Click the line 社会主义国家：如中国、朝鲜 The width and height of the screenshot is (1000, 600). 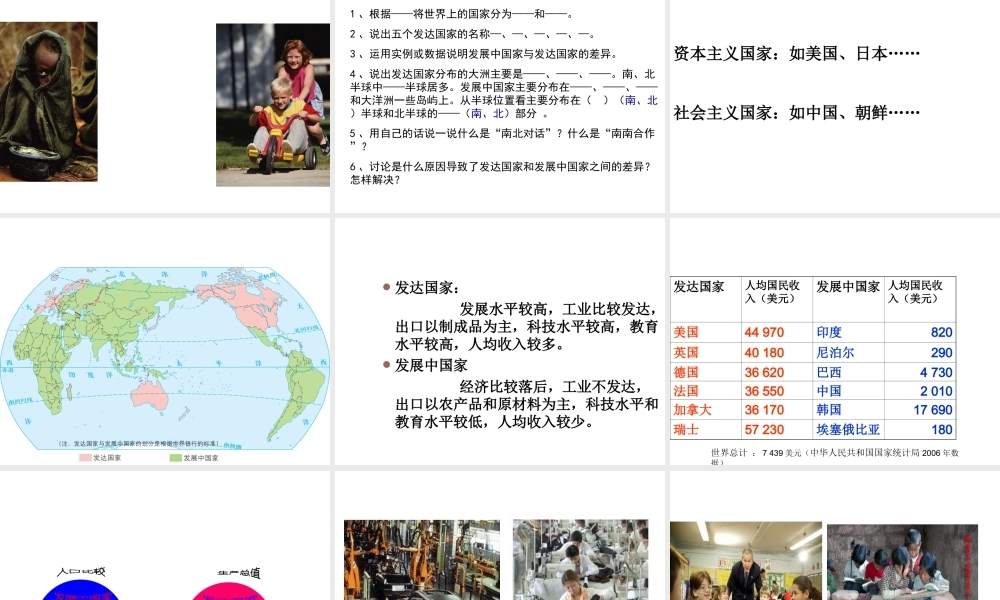(x=797, y=113)
